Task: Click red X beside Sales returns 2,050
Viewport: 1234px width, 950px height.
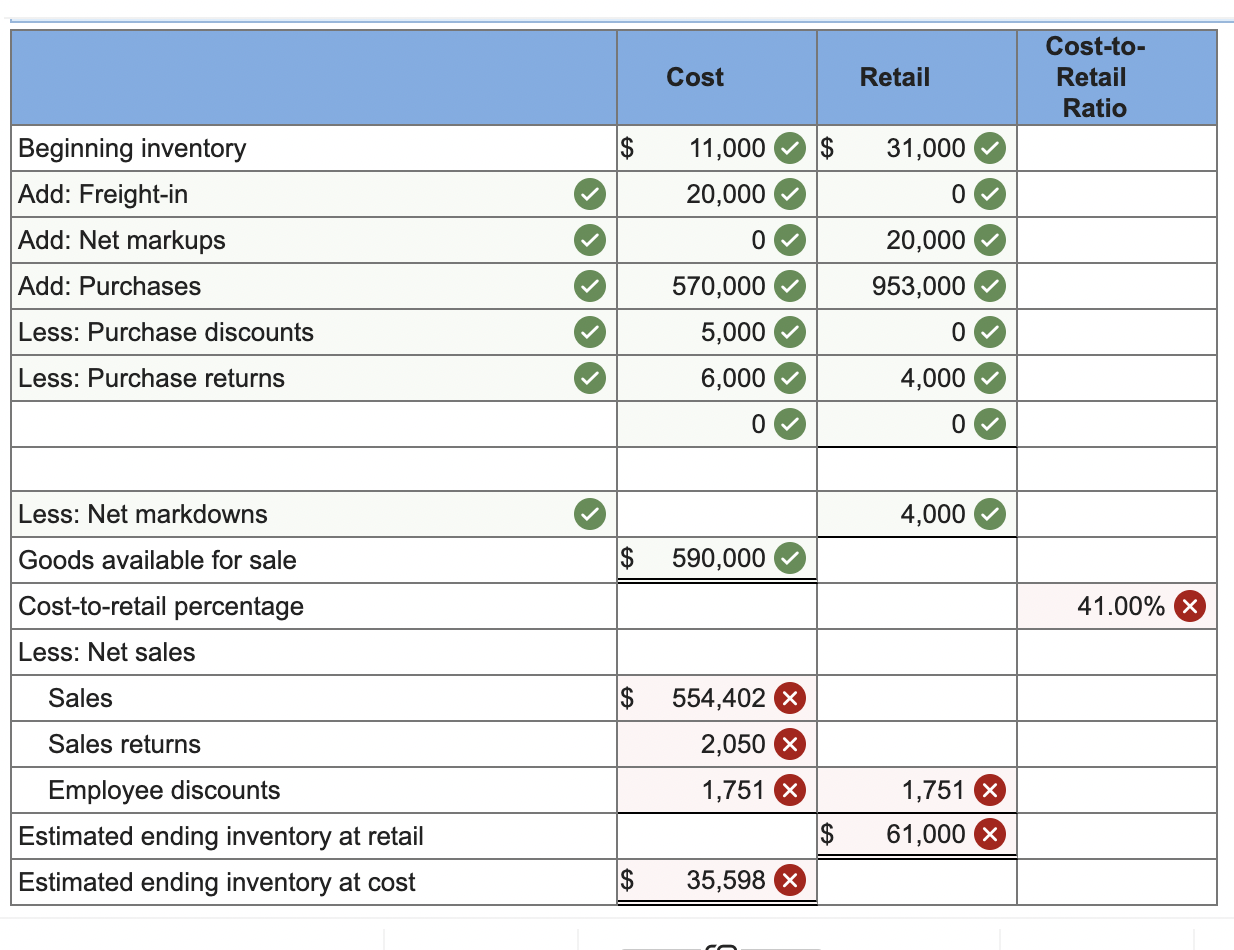Action: coord(791,744)
